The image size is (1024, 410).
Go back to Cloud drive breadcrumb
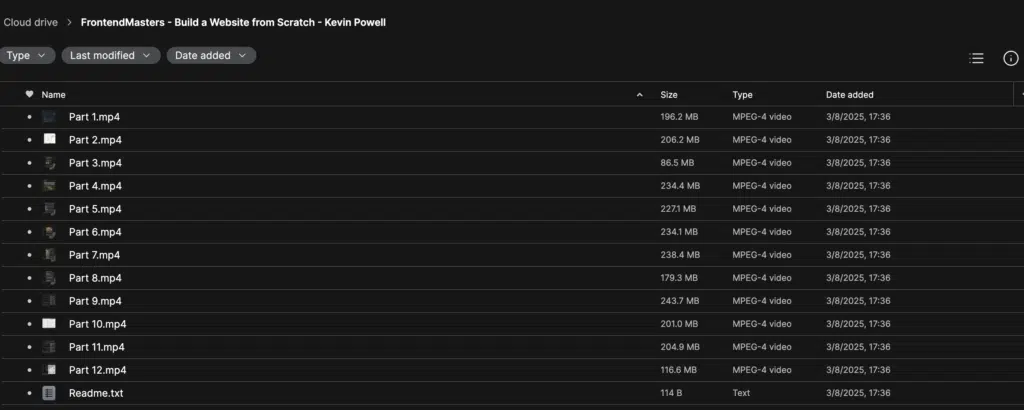coord(31,22)
